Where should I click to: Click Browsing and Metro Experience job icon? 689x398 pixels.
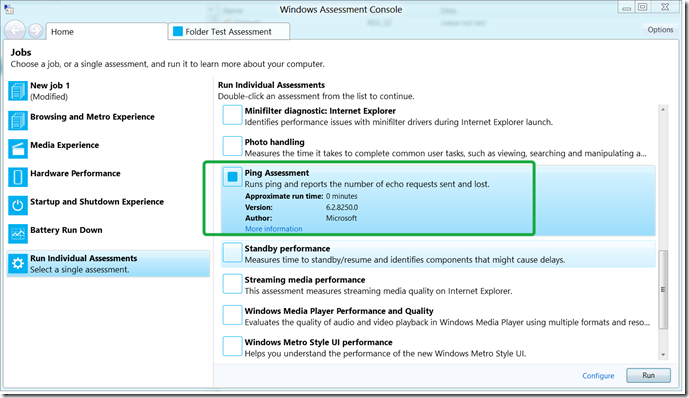pyautogui.click(x=18, y=121)
